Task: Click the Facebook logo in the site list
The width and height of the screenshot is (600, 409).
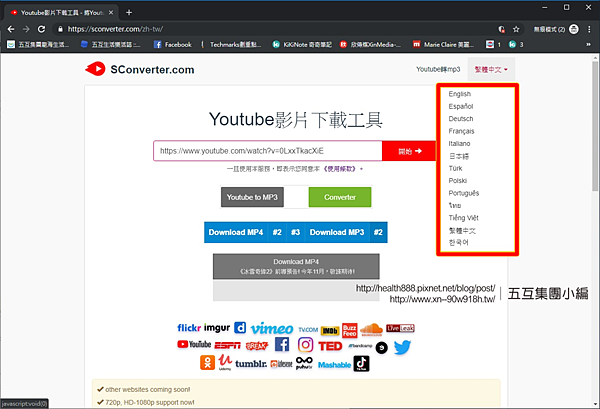Action: [282, 344]
